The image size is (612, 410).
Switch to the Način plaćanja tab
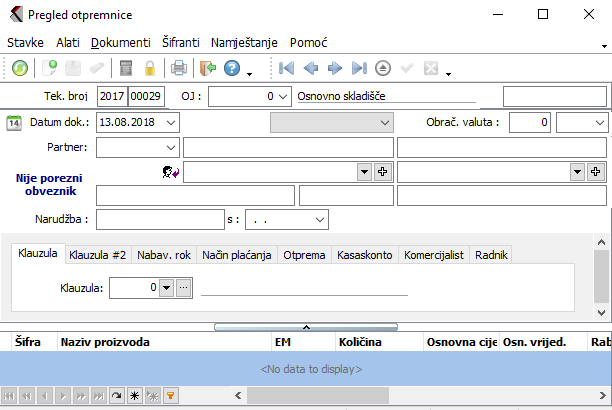[x=236, y=255]
